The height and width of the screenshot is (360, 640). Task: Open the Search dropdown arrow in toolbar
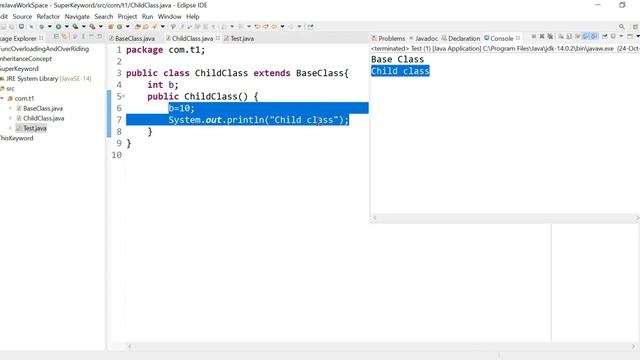[x=162, y=27]
